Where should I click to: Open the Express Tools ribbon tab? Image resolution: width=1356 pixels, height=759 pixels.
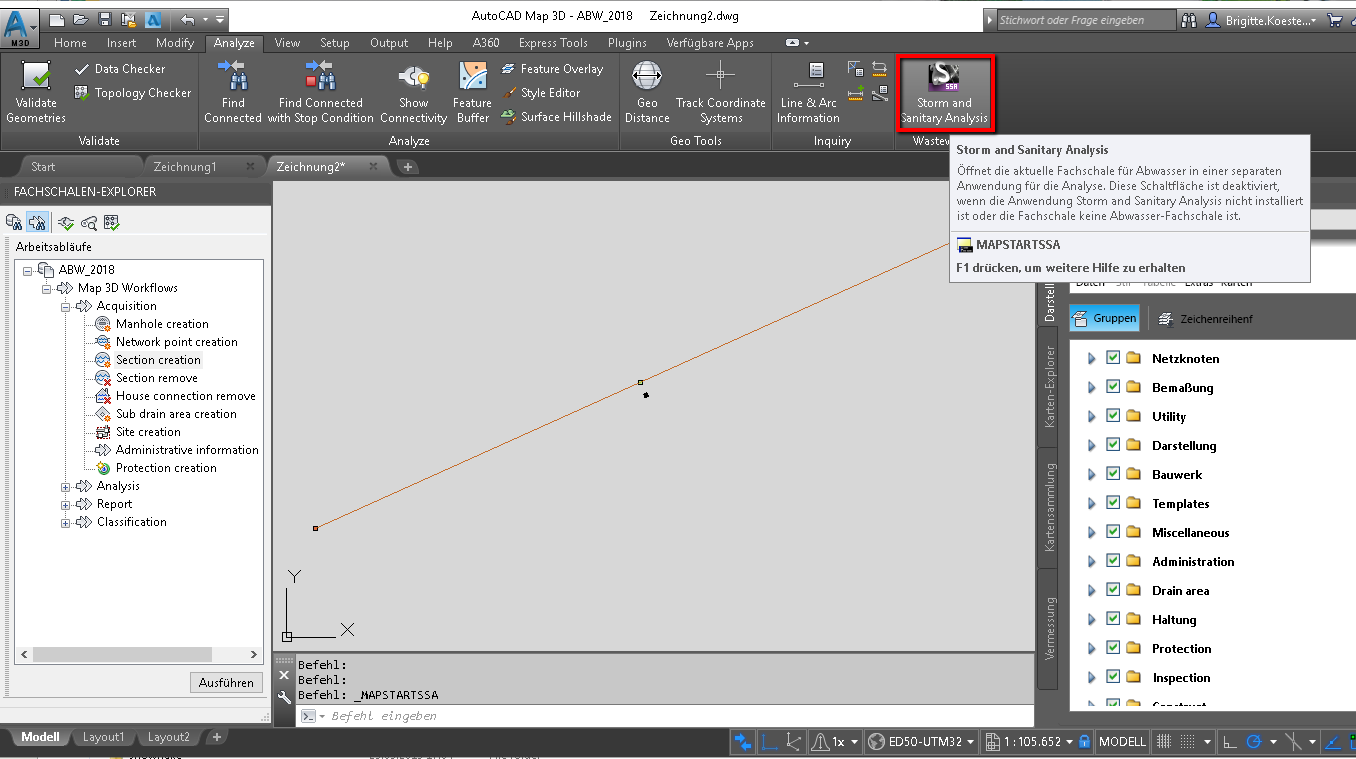pos(553,43)
